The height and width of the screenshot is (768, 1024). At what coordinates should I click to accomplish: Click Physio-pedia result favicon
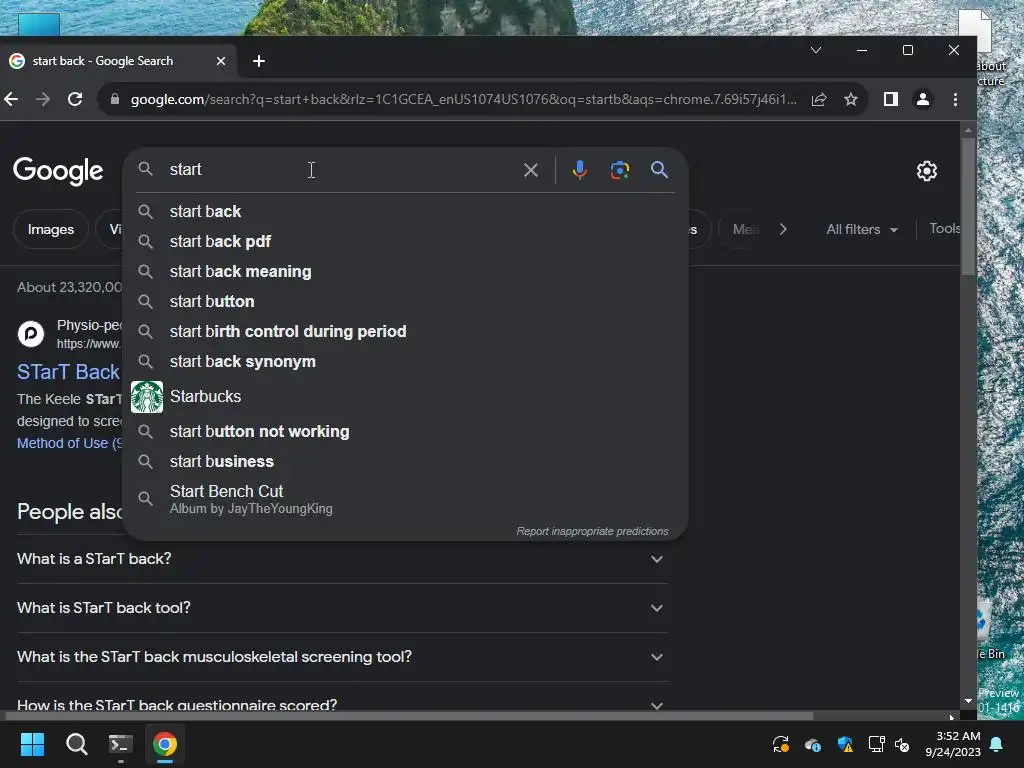pos(31,334)
